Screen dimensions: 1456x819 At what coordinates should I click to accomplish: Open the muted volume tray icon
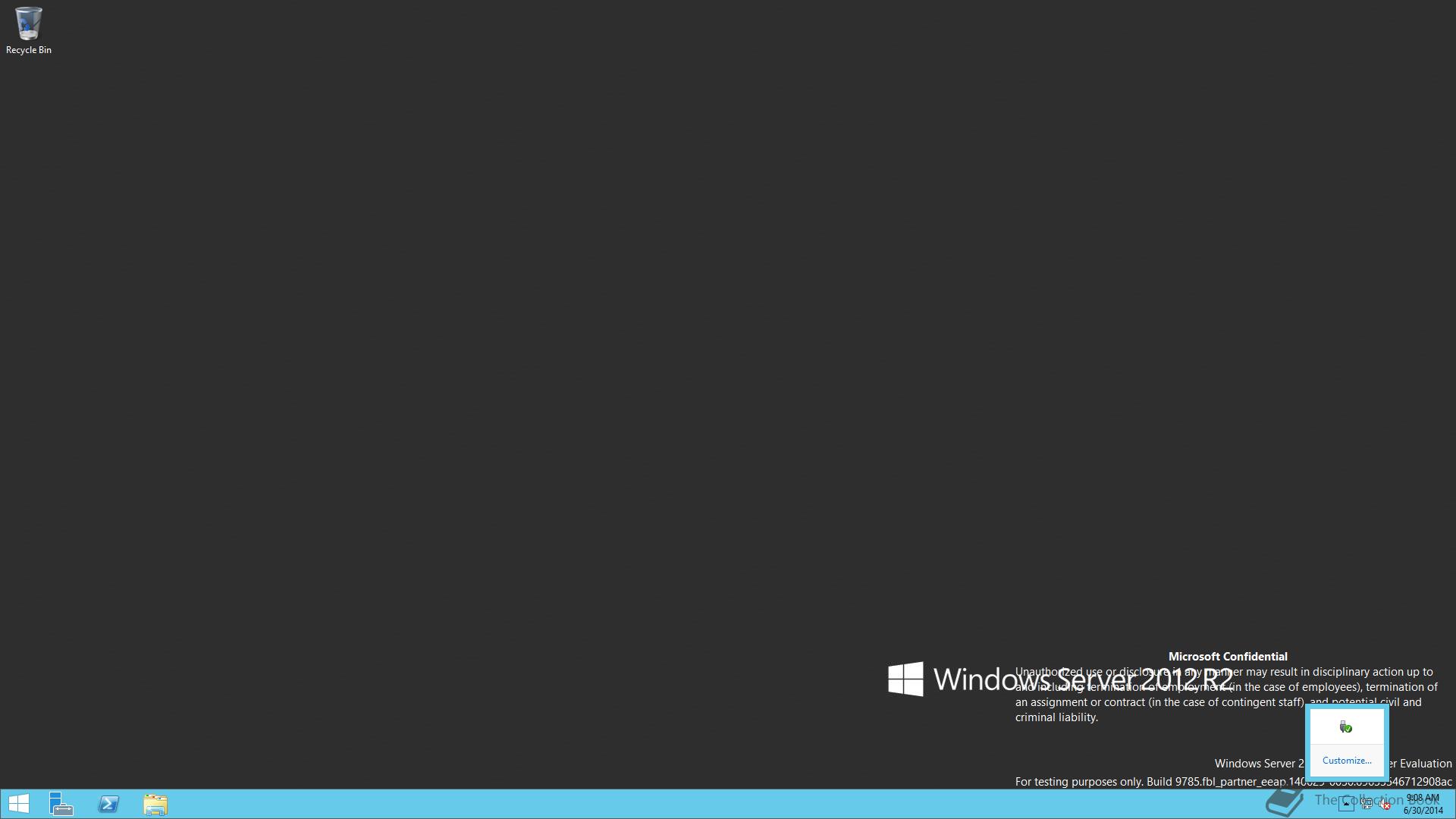pos(1385,804)
